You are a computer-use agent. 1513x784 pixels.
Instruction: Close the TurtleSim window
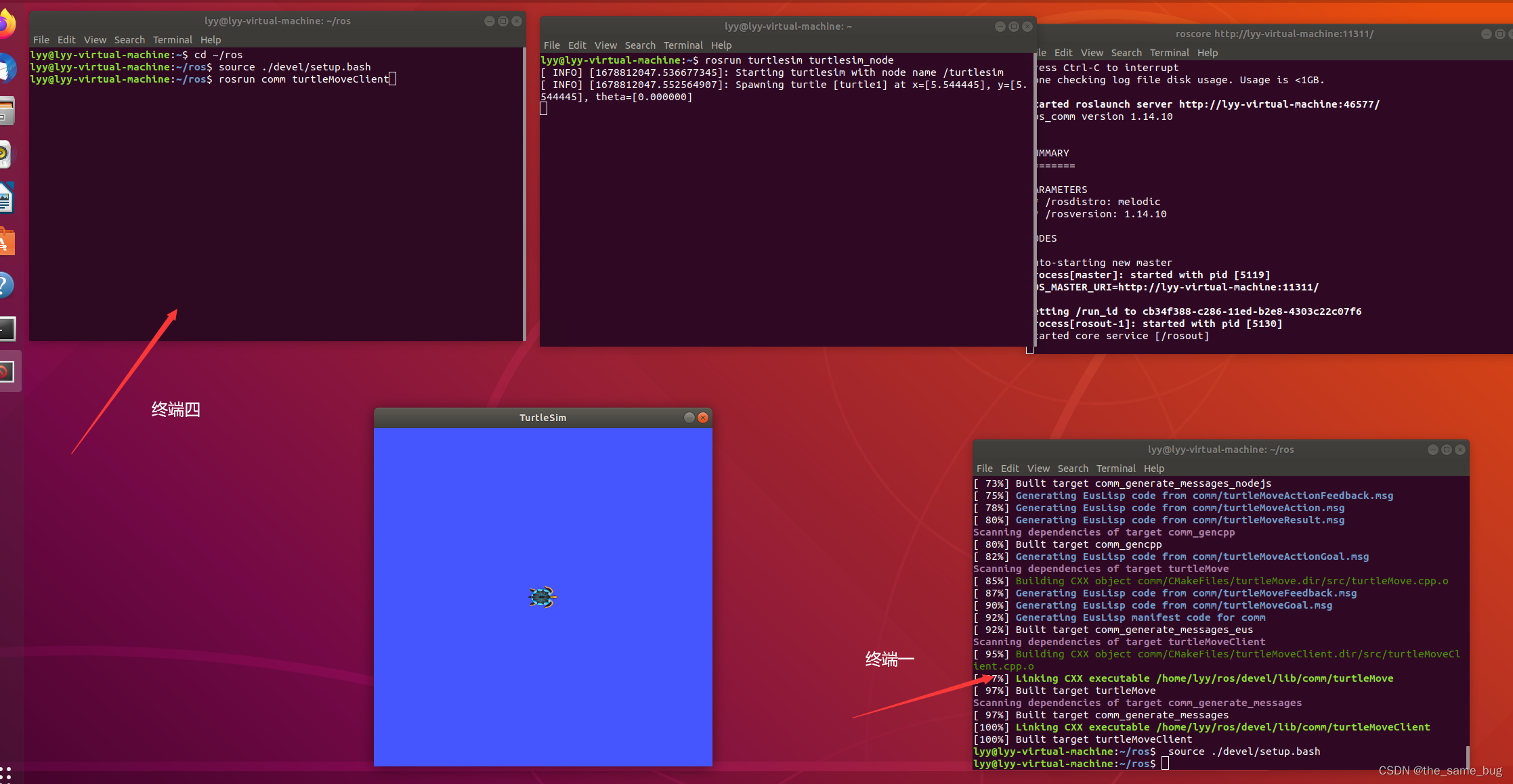(x=703, y=418)
